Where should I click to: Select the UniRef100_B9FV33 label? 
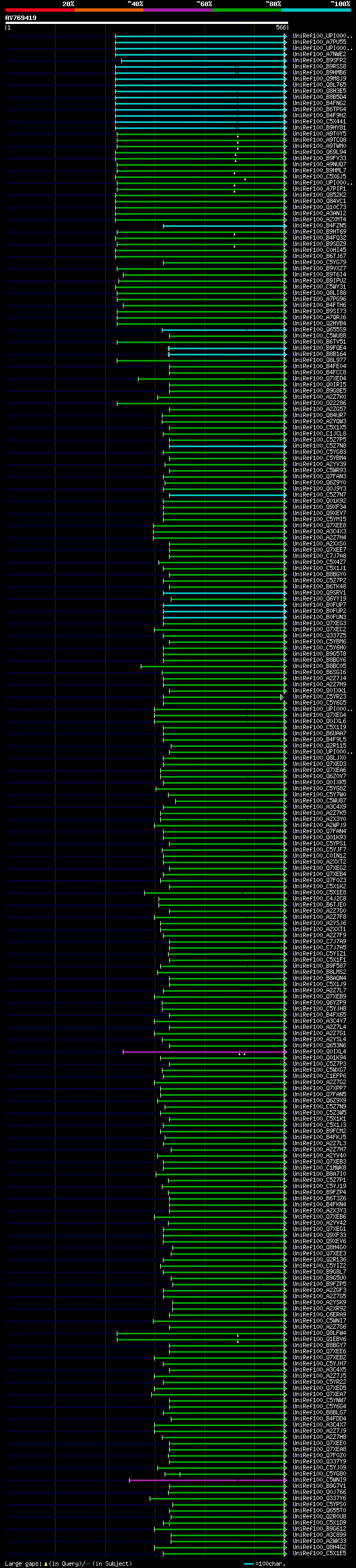319,159
